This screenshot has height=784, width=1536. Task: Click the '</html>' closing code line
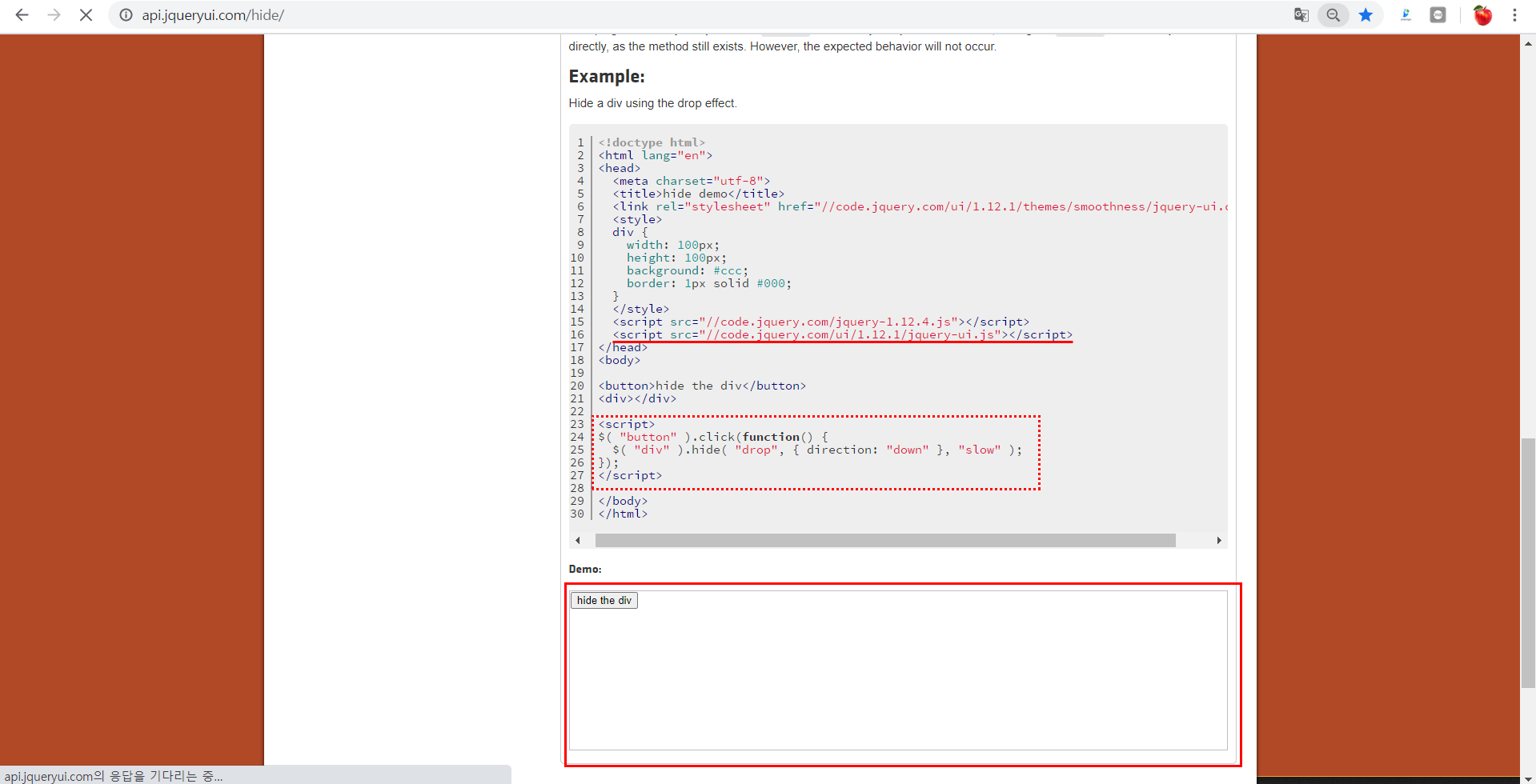[x=623, y=514]
